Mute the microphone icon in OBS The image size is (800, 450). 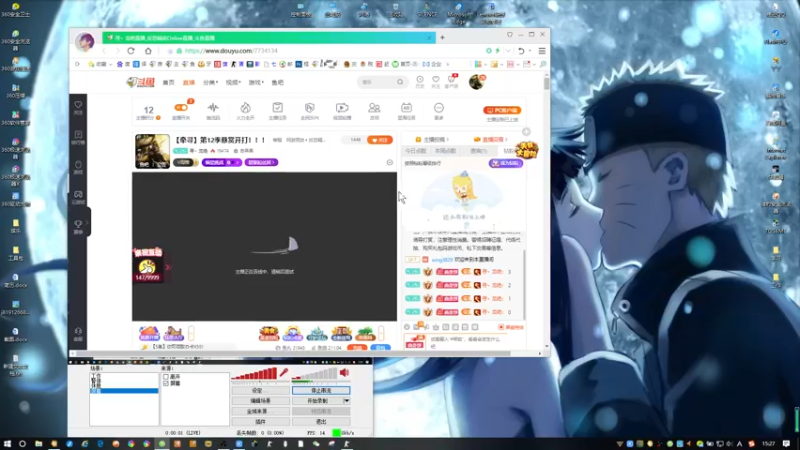[x=284, y=373]
